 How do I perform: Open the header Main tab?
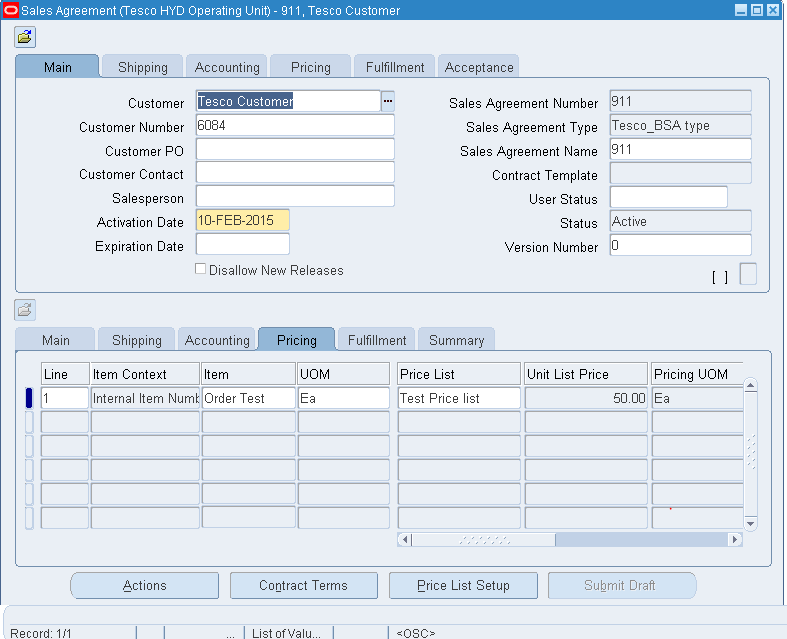[x=57, y=67]
